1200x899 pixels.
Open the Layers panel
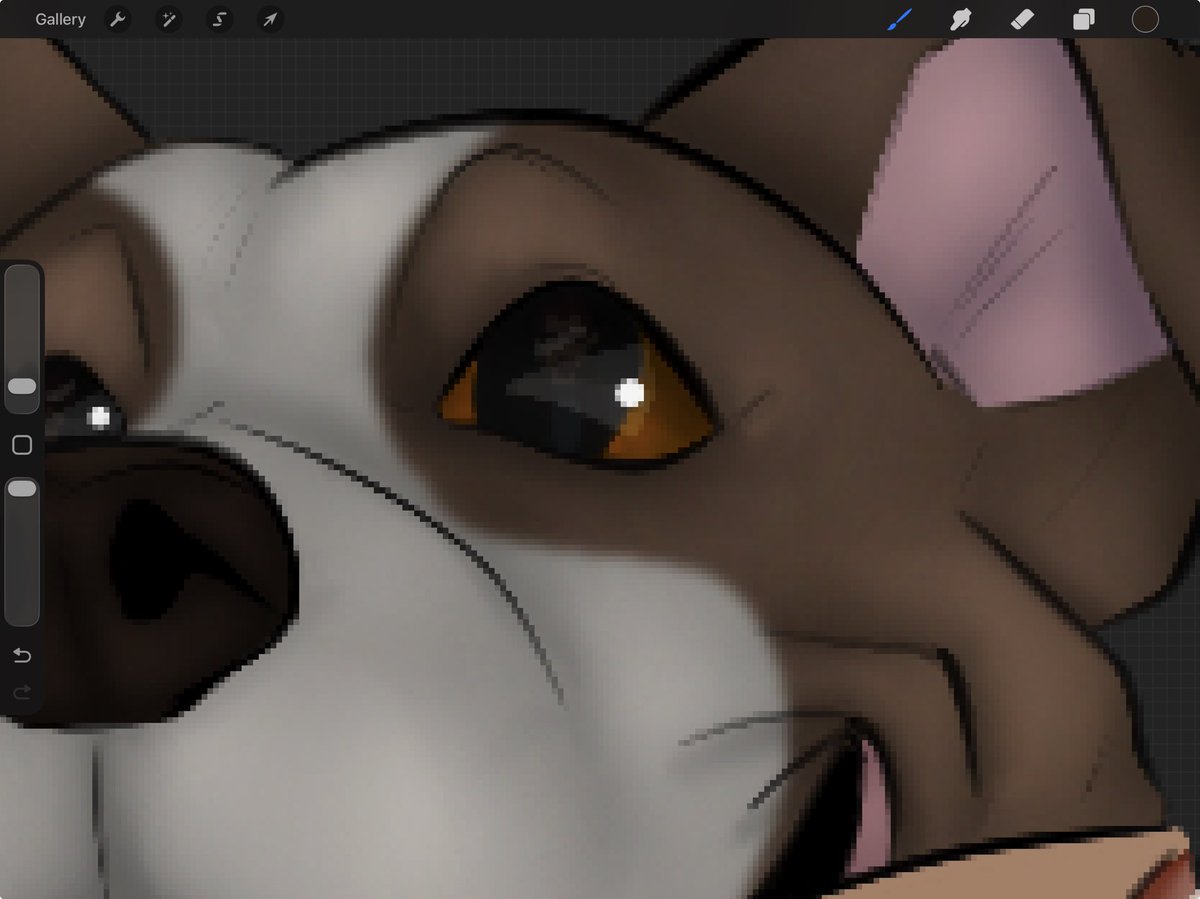click(1083, 19)
